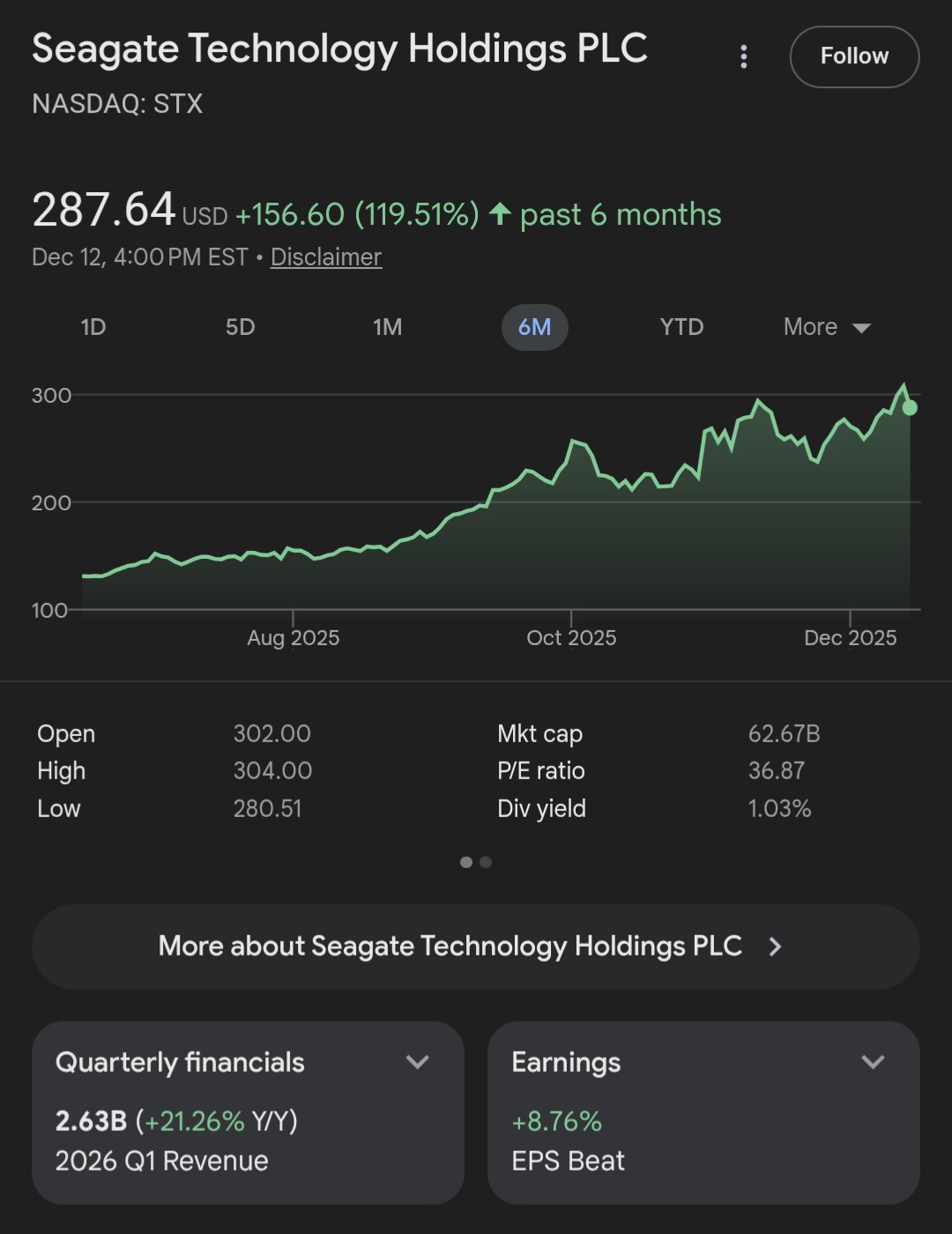Select the 6M time range tab

click(534, 327)
